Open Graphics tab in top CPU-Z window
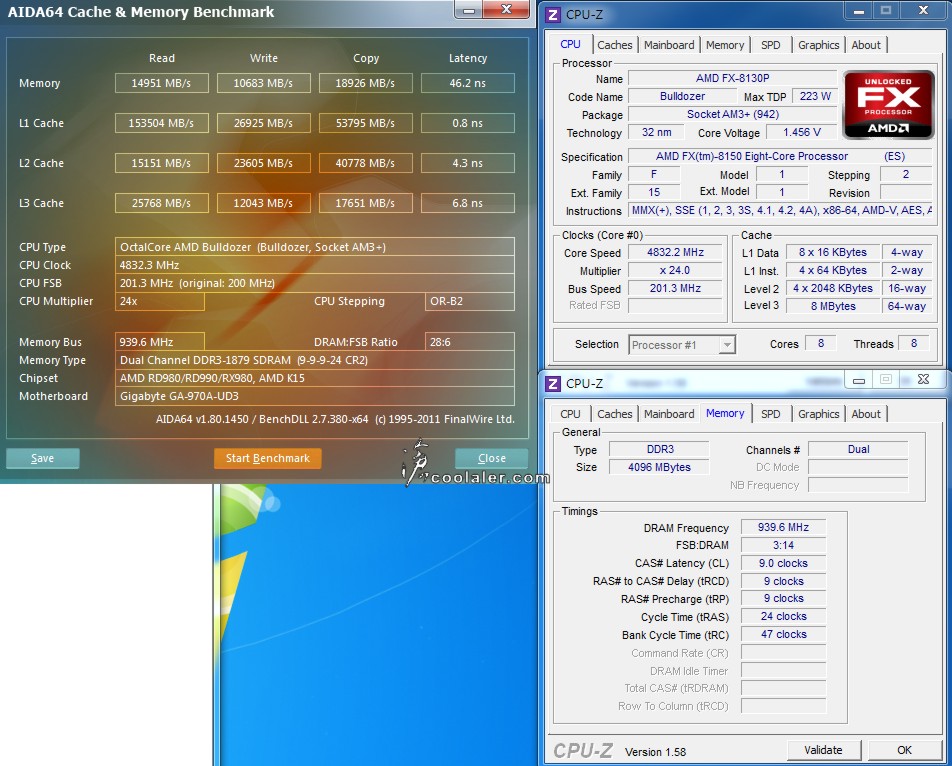Image resolution: width=952 pixels, height=766 pixels. (x=818, y=45)
